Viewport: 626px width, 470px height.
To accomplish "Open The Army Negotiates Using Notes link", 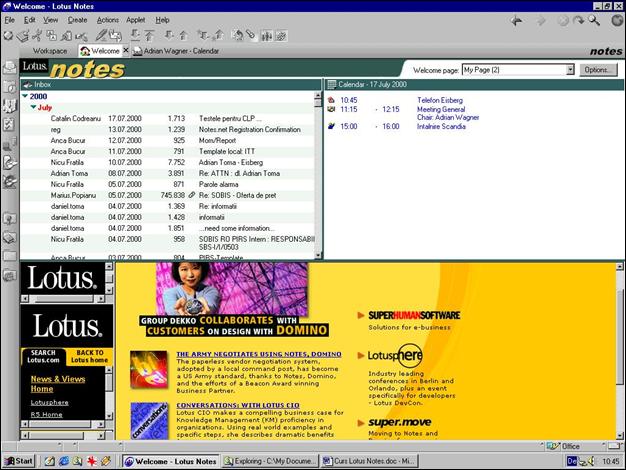I will click(258, 354).
